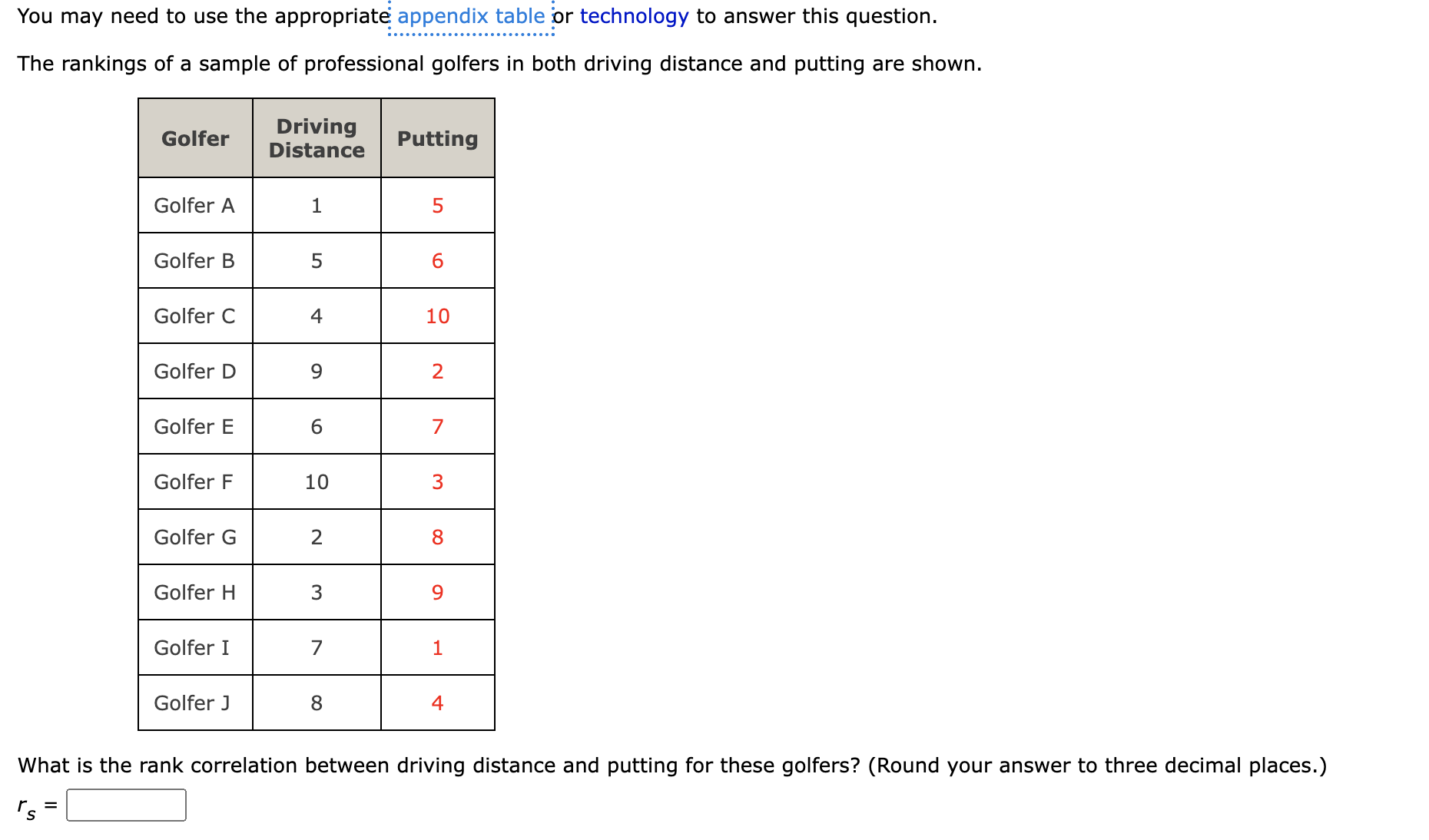Select the Putting column header
Image resolution: width=1429 pixels, height=840 pixels.
(x=436, y=138)
